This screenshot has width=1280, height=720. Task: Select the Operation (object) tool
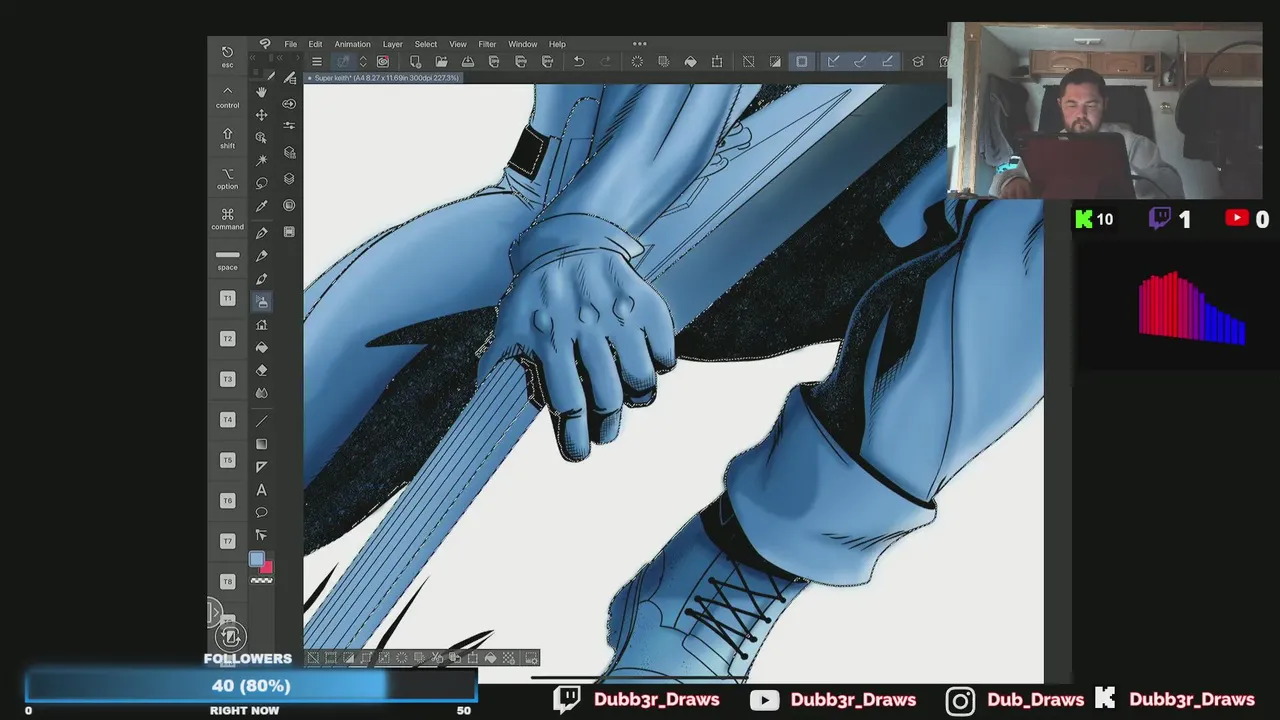tap(261, 137)
